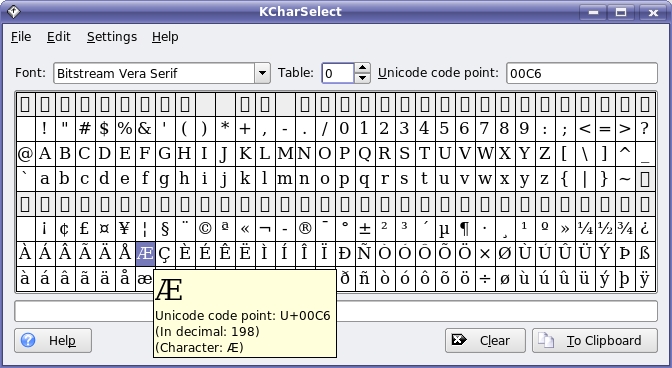This screenshot has height=368, width=672.
Task: Pick the multiplication × sign cell
Action: click(485, 253)
